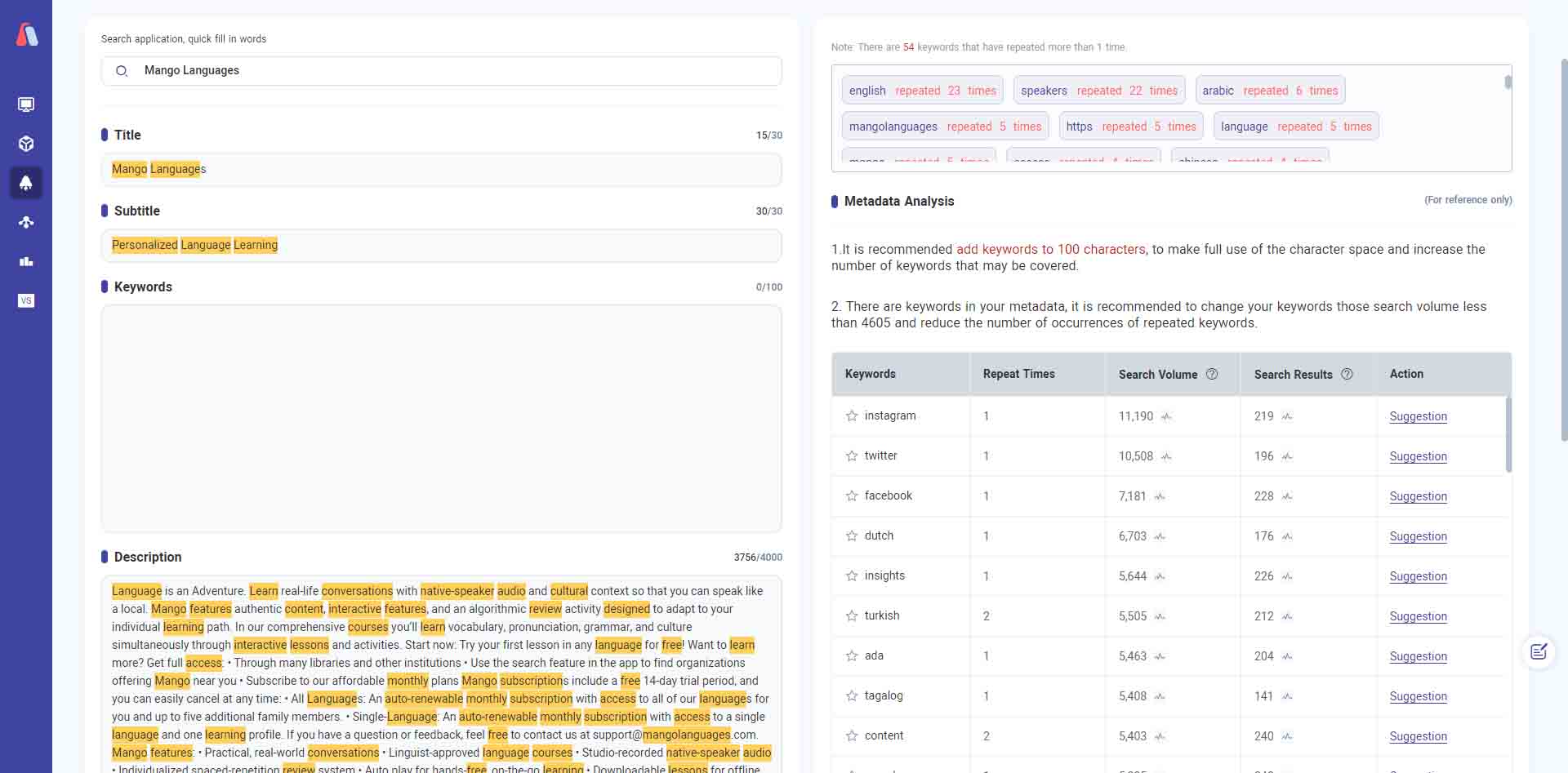Image resolution: width=1568 pixels, height=773 pixels.
Task: Show search results trend for facebook
Action: click(1287, 496)
